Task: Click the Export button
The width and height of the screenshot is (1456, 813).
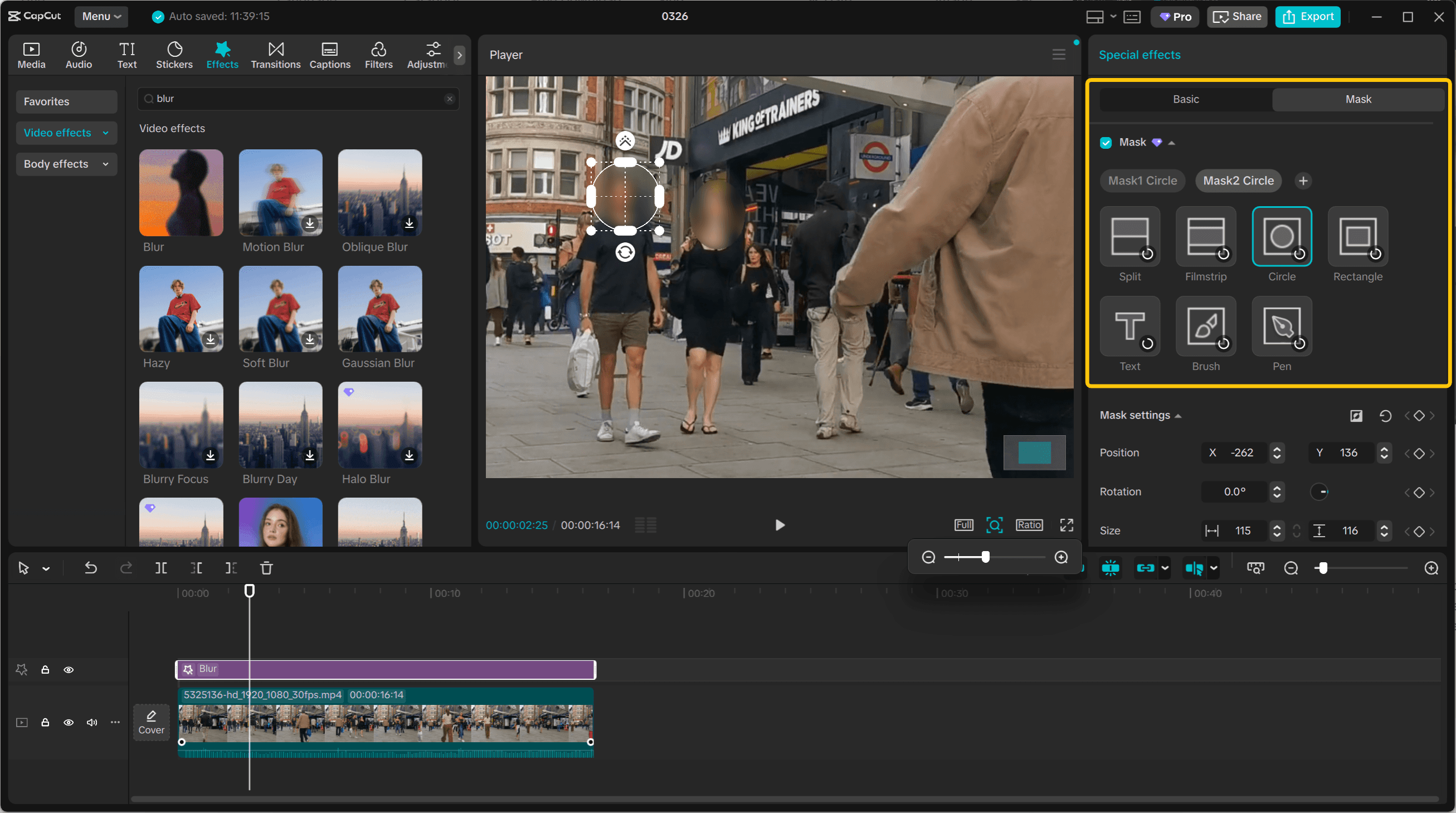Action: (1308, 16)
